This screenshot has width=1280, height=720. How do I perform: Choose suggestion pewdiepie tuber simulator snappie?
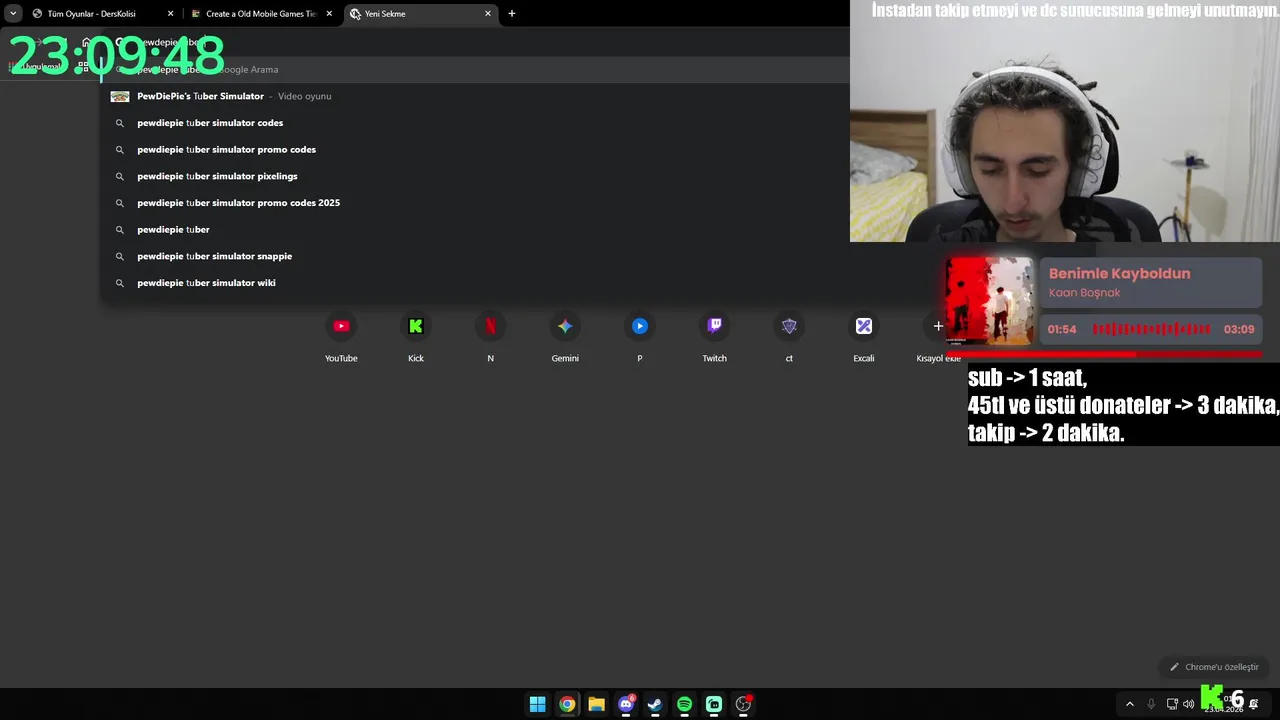(474, 256)
